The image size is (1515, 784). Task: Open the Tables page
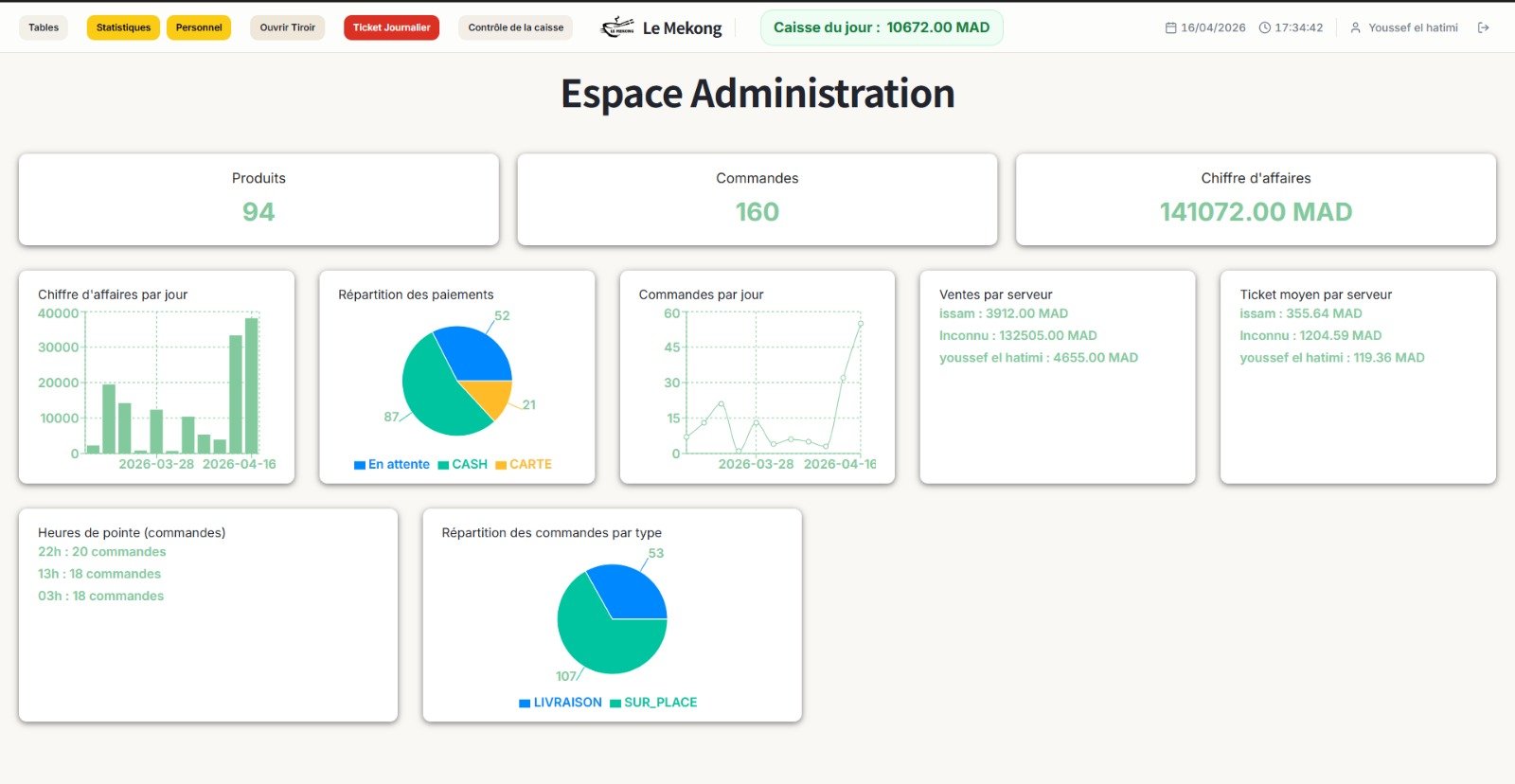pos(44,27)
